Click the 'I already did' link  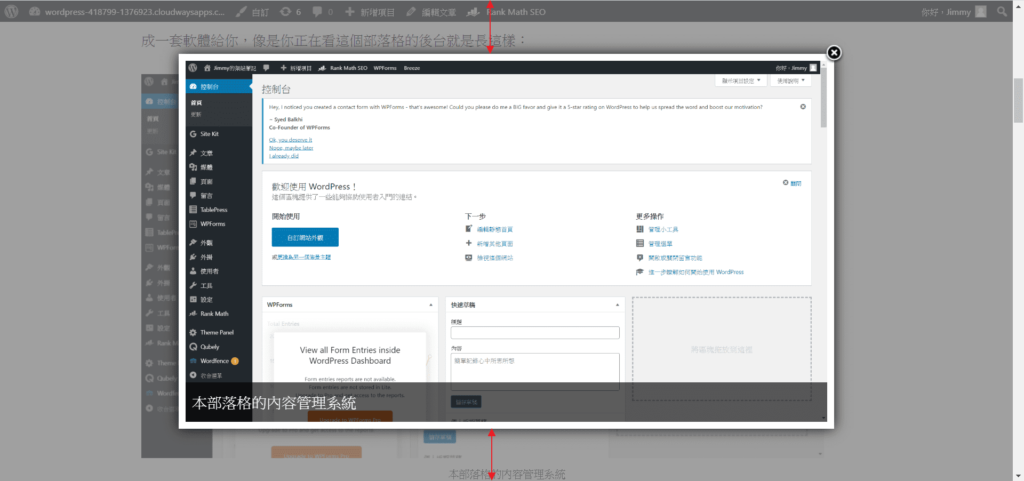[x=284, y=155]
